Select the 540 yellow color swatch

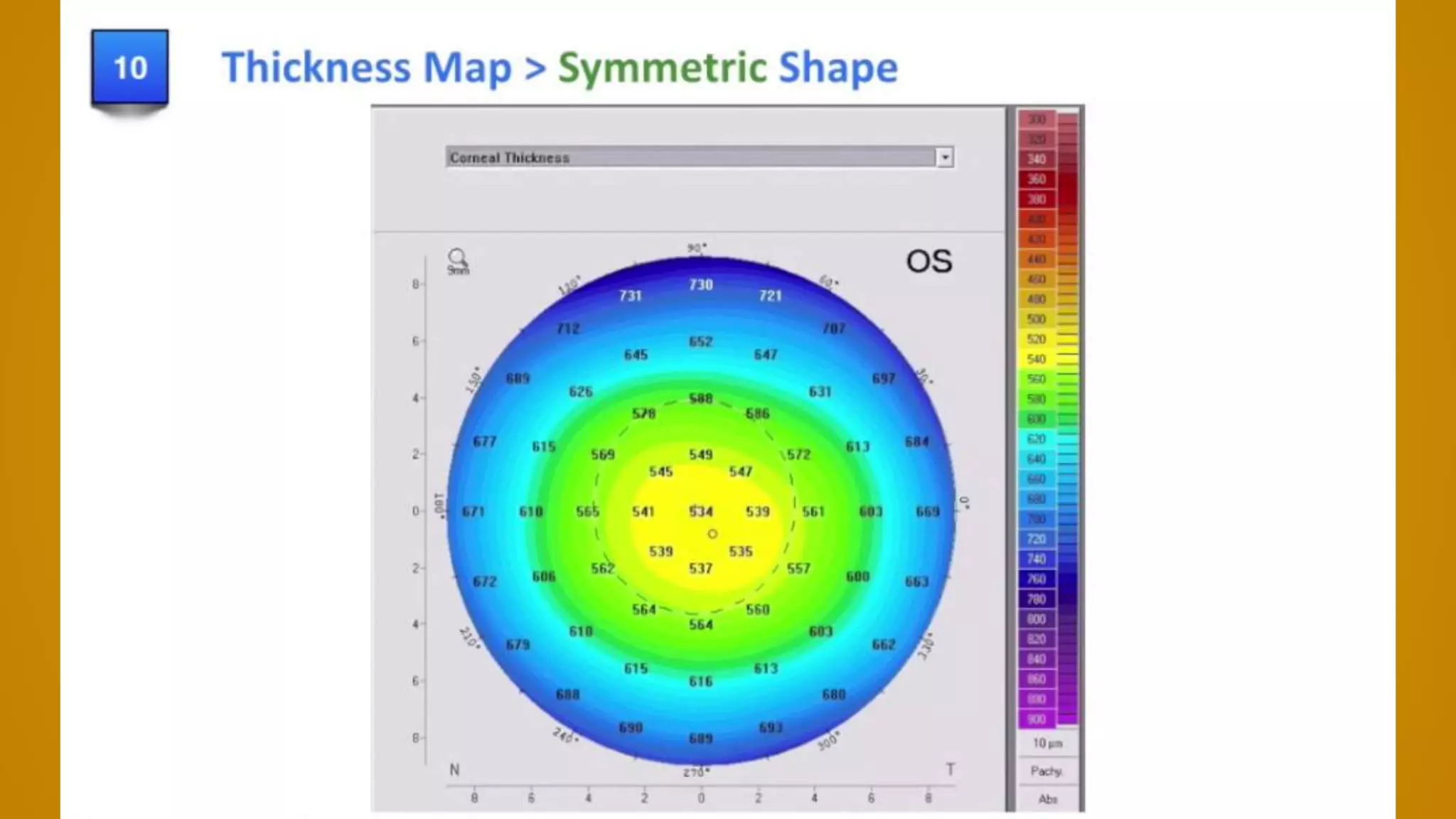[x=1037, y=359]
